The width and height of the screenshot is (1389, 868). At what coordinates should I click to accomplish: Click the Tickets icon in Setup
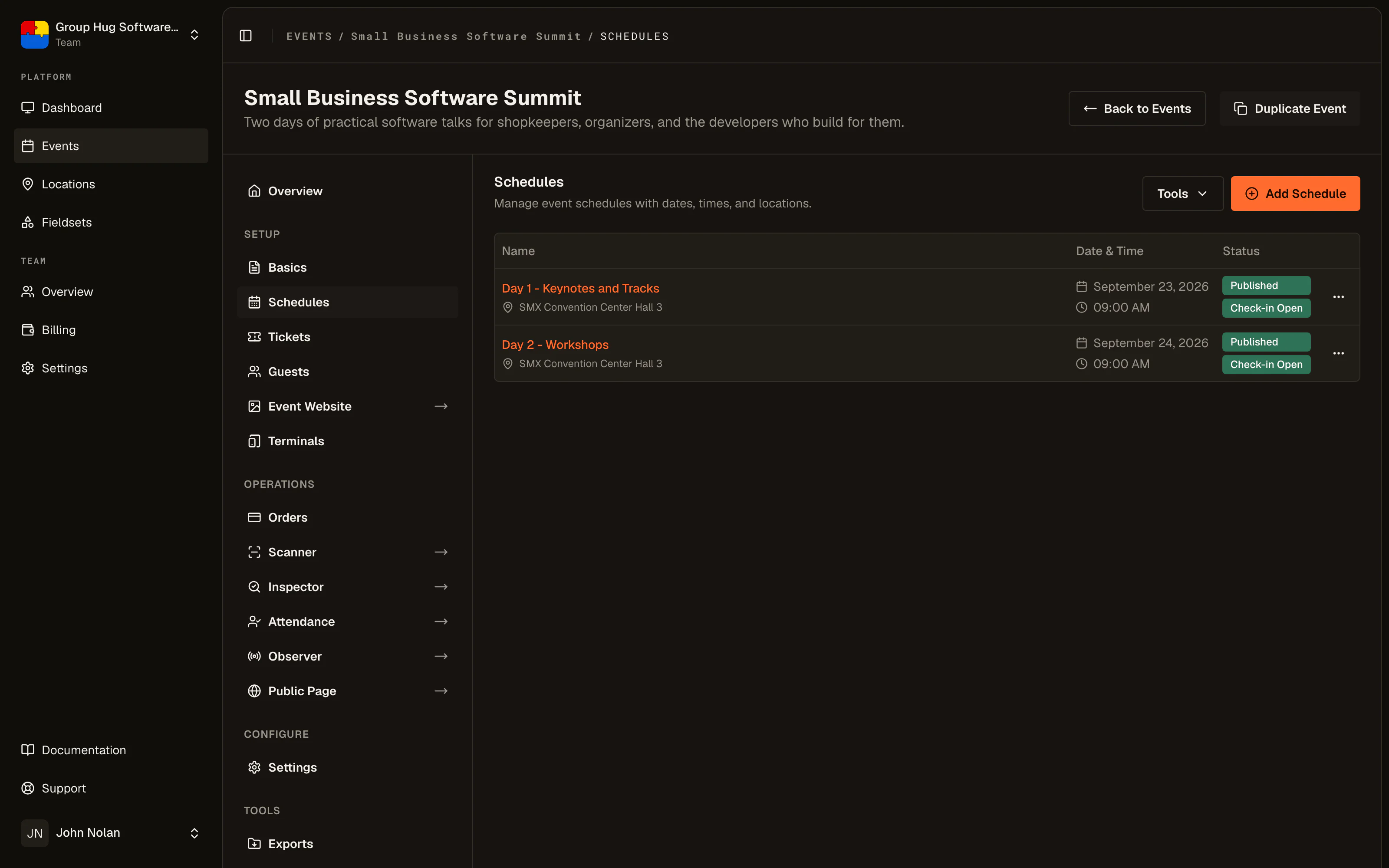(254, 337)
